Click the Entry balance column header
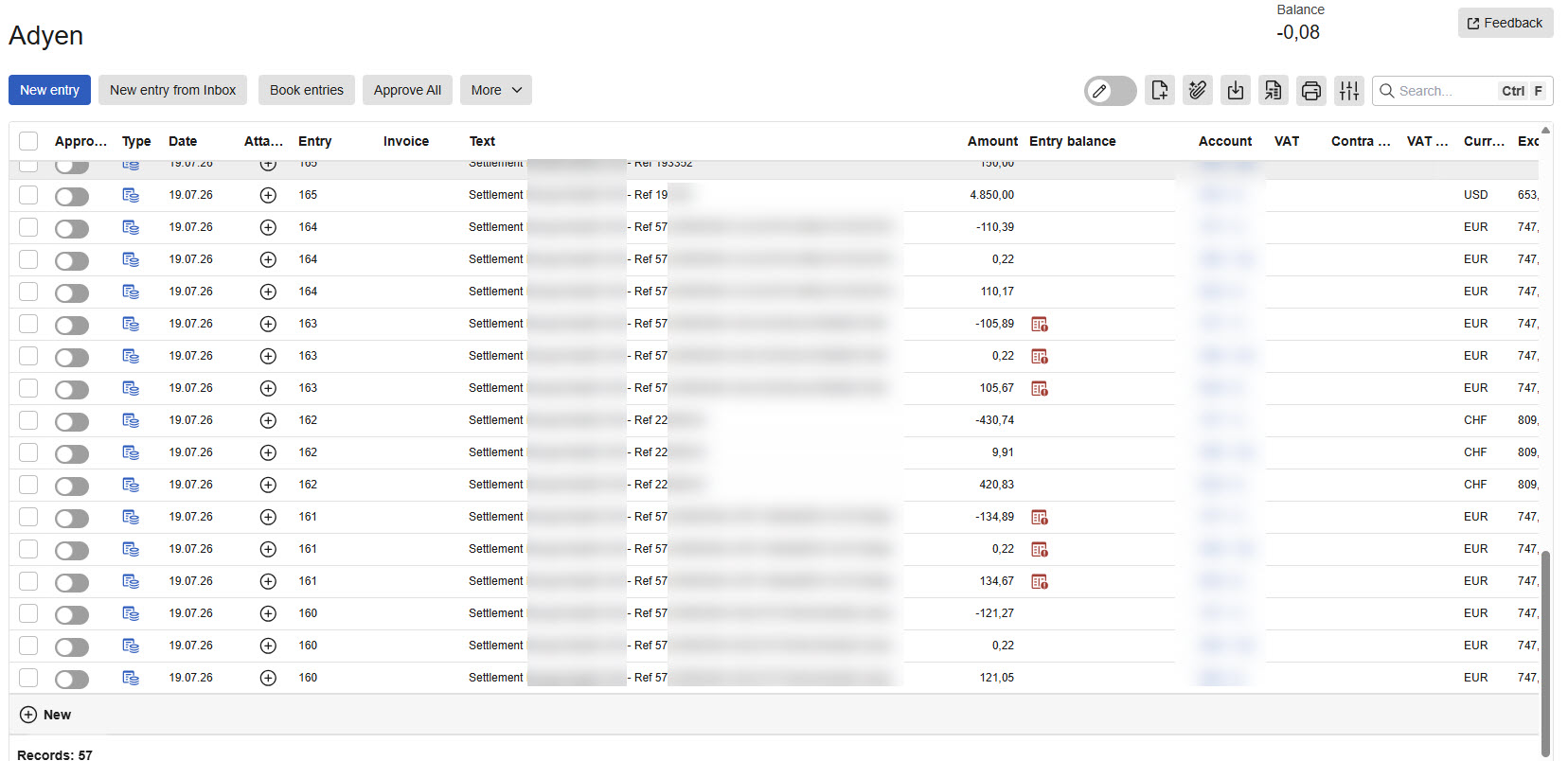 1073,141
